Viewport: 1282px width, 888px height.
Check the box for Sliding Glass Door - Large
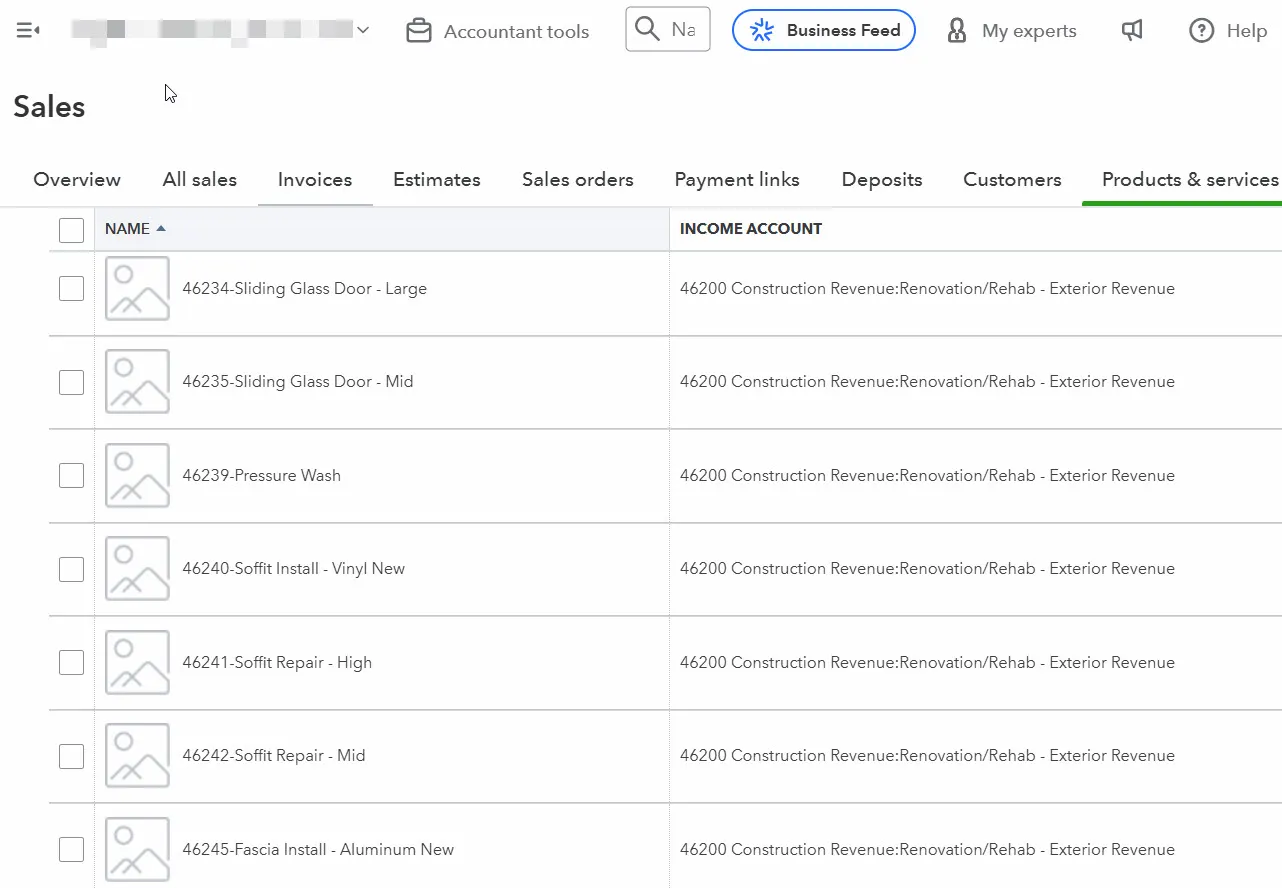[71, 289]
